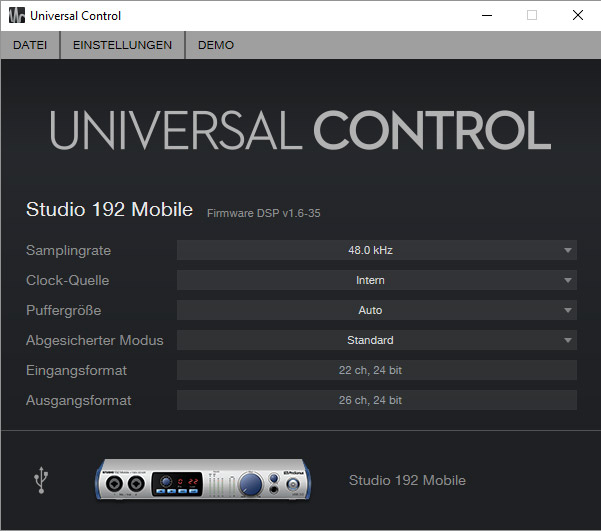Click the Eingangsformat field showing 22 ch
Image resolution: width=601 pixels, height=531 pixels.
376,370
